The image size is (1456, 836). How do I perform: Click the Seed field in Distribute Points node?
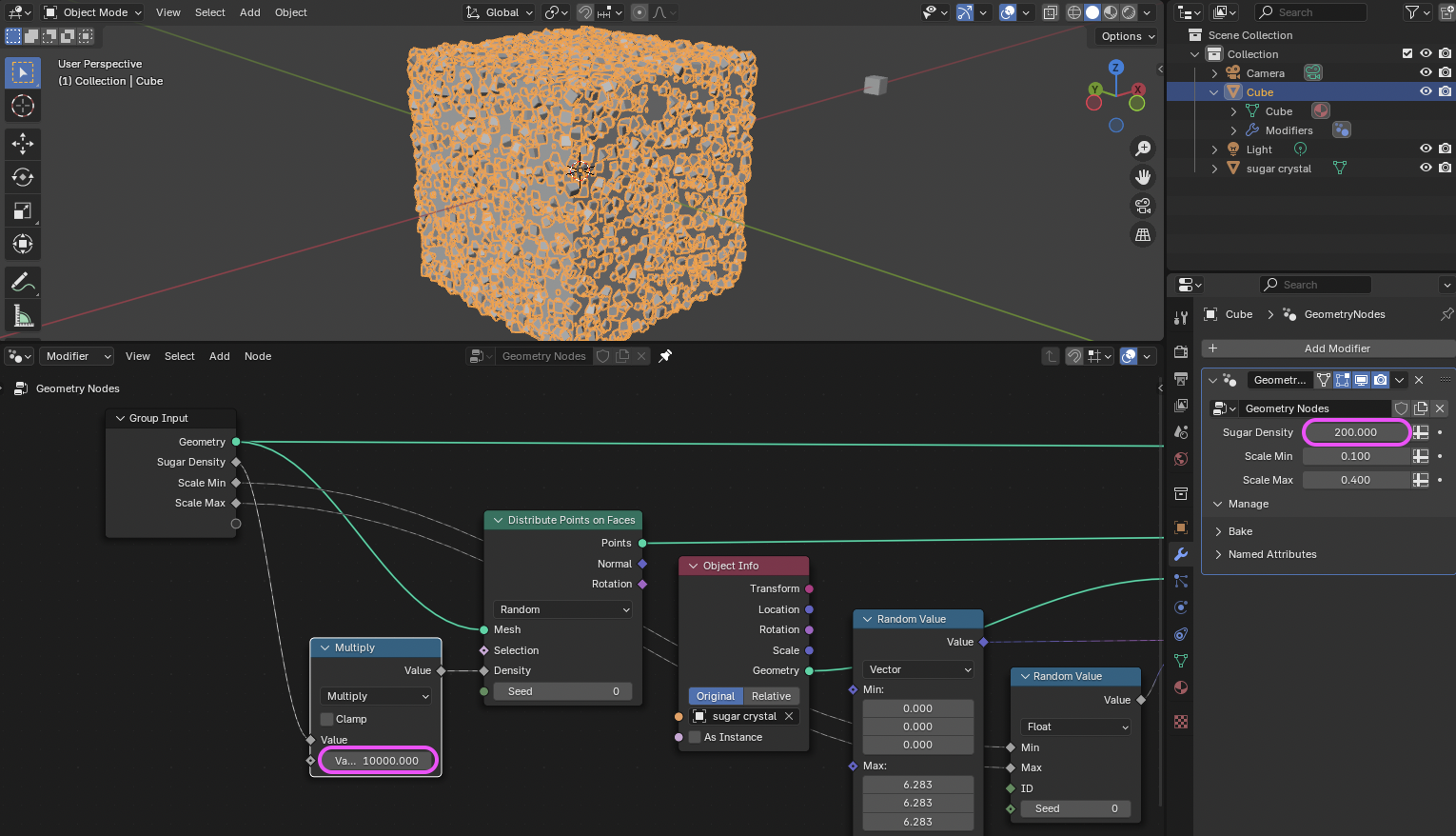click(562, 691)
